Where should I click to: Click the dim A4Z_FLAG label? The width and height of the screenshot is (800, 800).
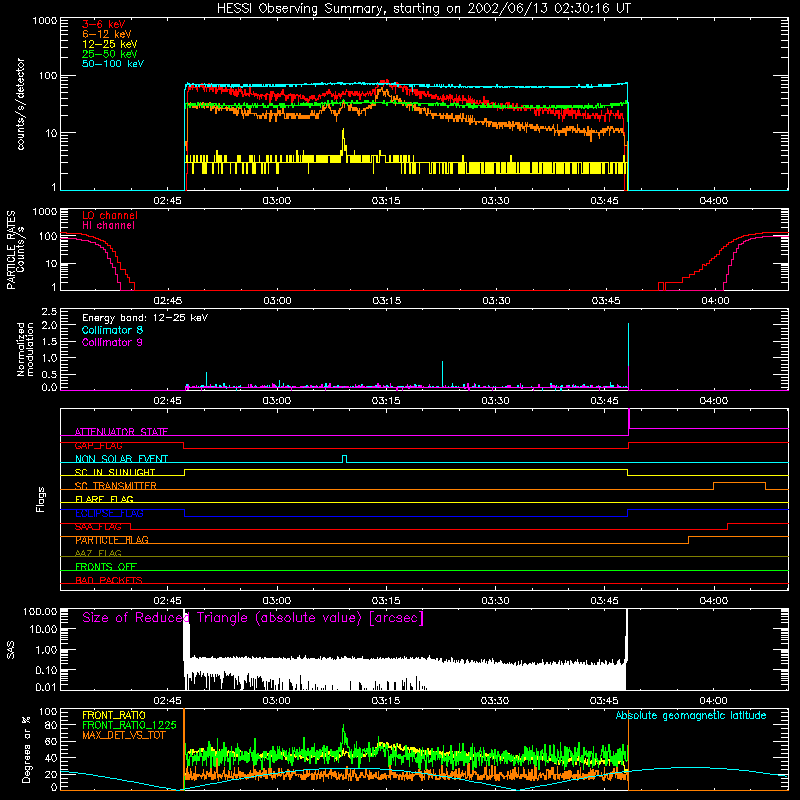[98, 553]
